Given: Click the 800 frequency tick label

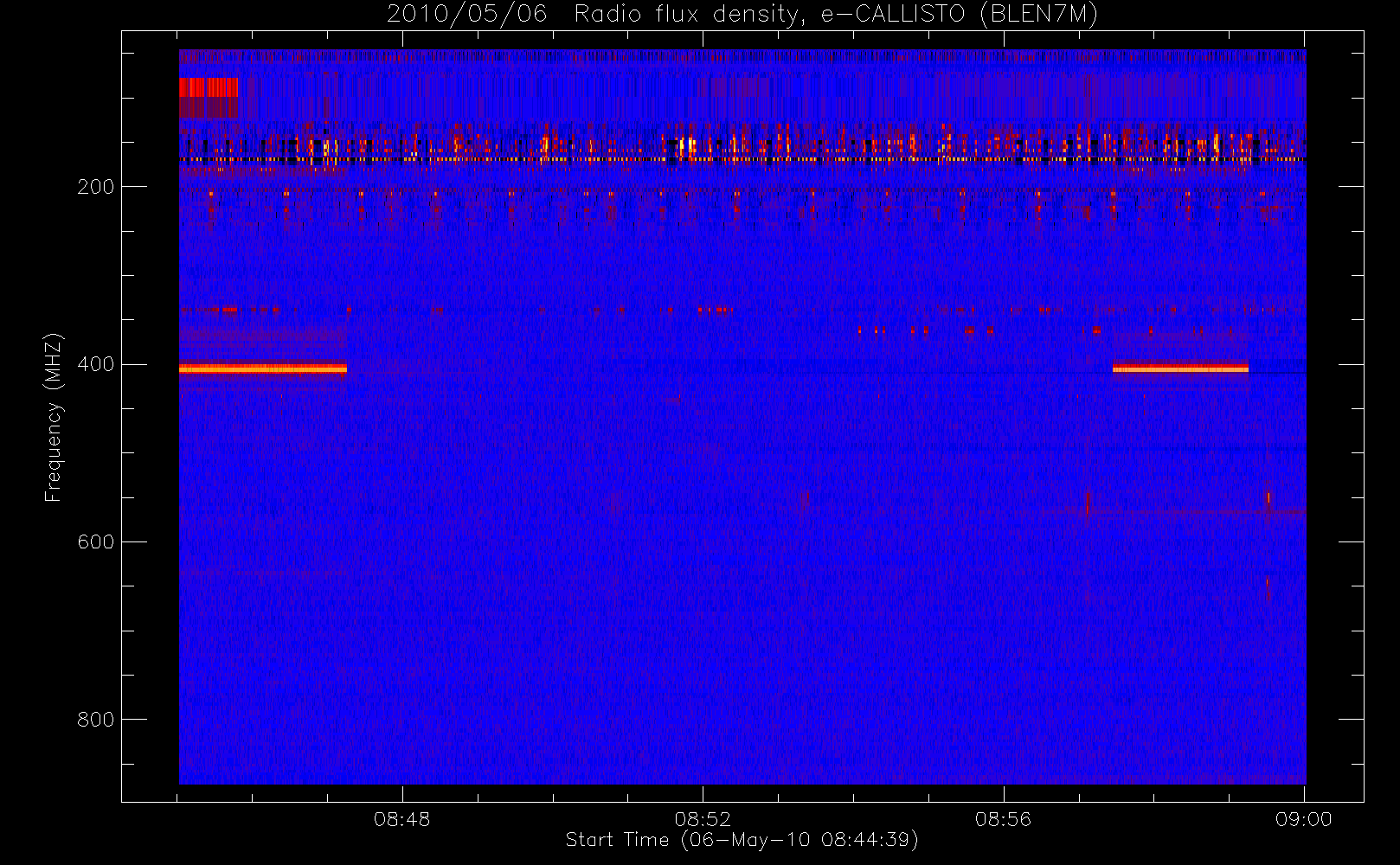Looking at the screenshot, I should (96, 720).
